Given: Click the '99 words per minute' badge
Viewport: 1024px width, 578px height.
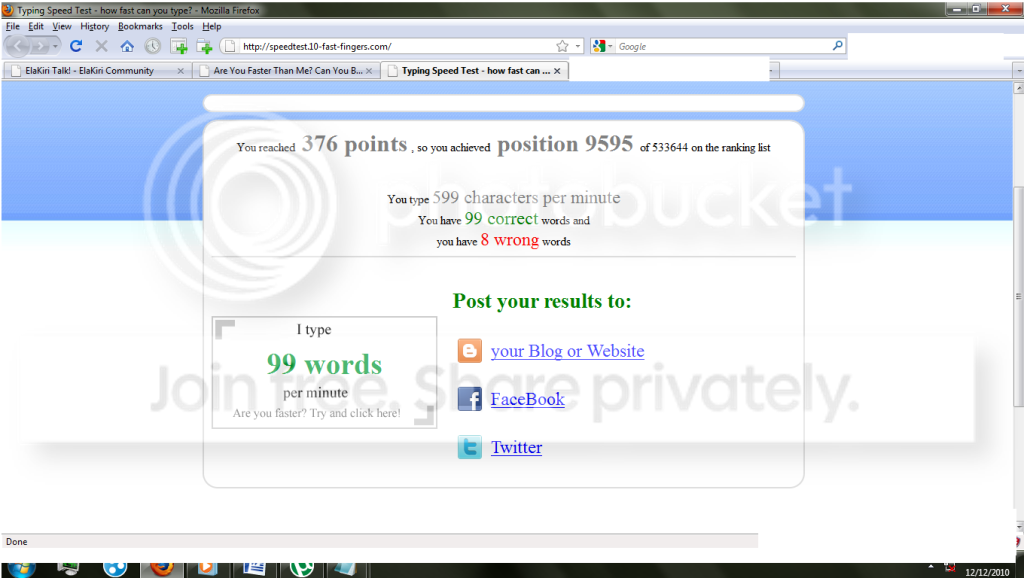Looking at the screenshot, I should [324, 372].
